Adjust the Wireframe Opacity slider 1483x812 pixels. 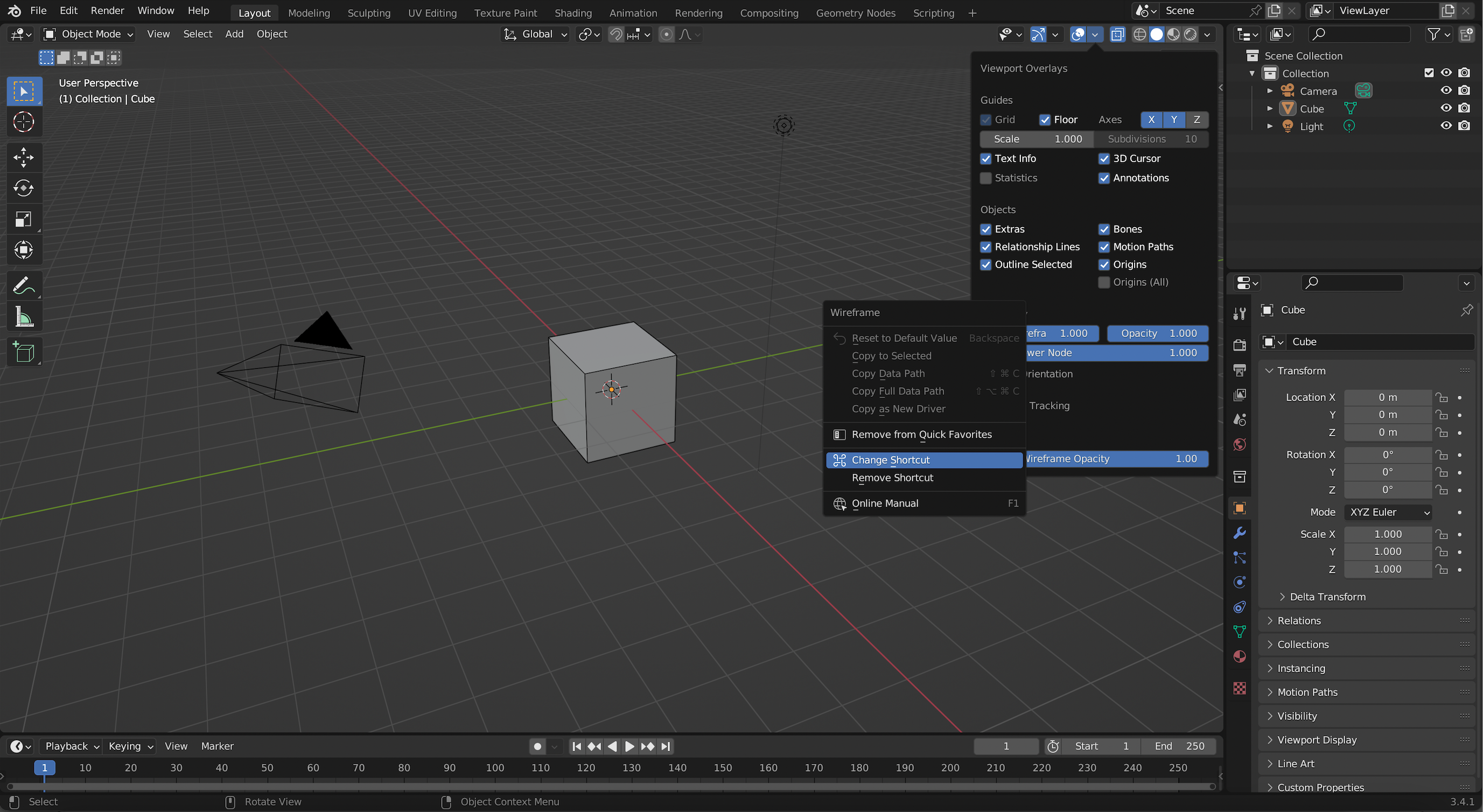point(1117,459)
